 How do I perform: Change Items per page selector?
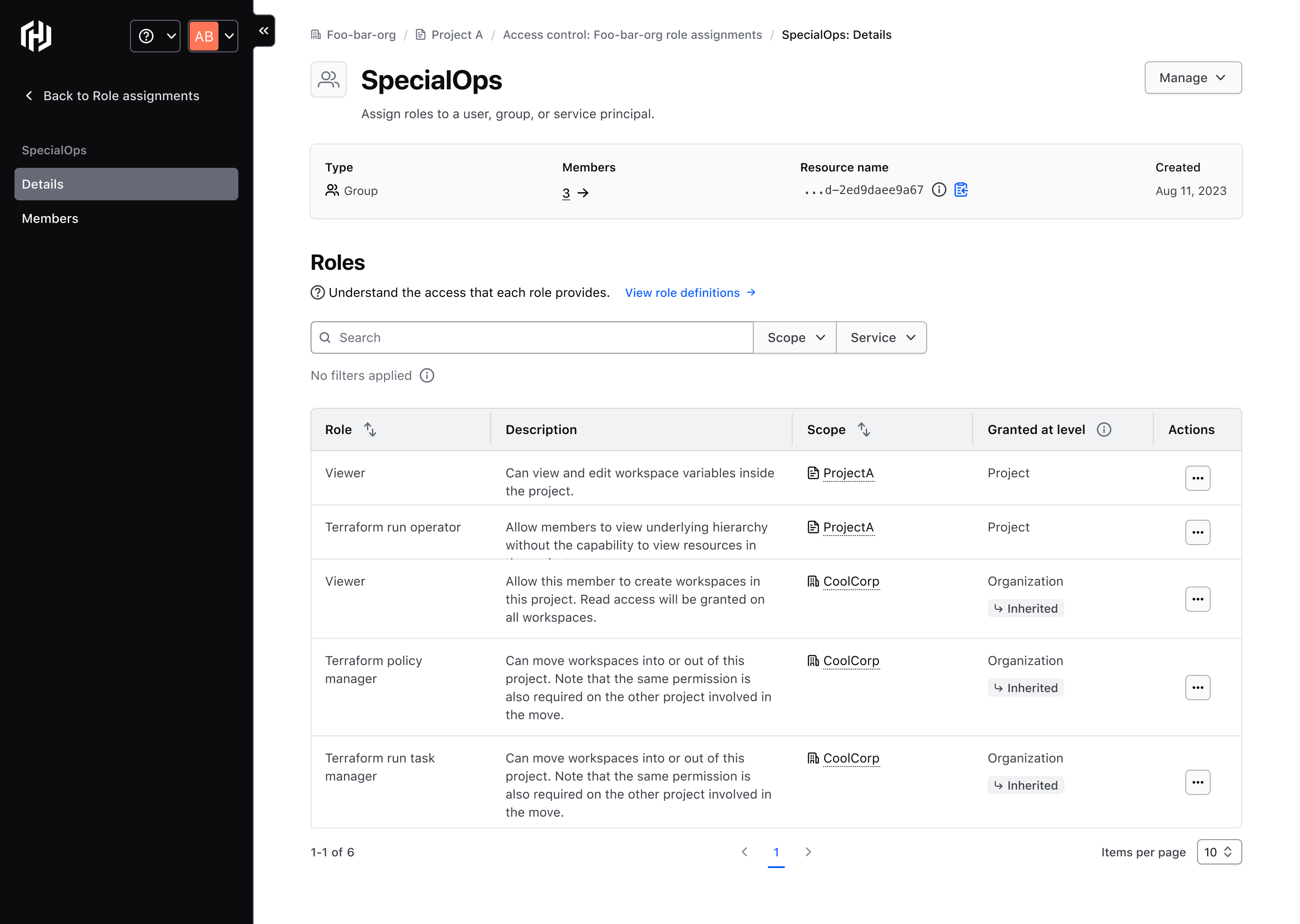click(1219, 852)
